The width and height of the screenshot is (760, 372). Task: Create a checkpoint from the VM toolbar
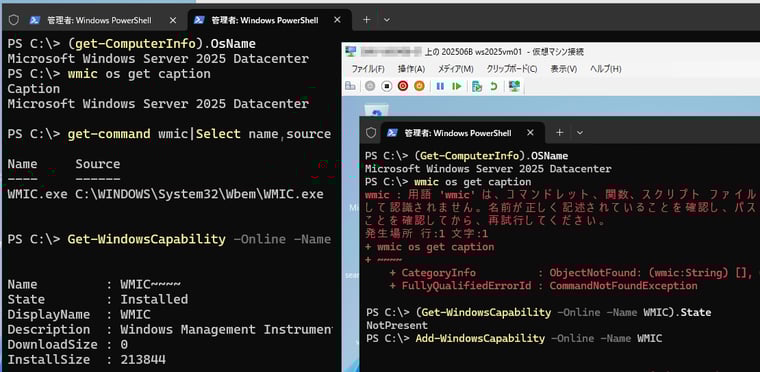pyautogui.click(x=477, y=86)
